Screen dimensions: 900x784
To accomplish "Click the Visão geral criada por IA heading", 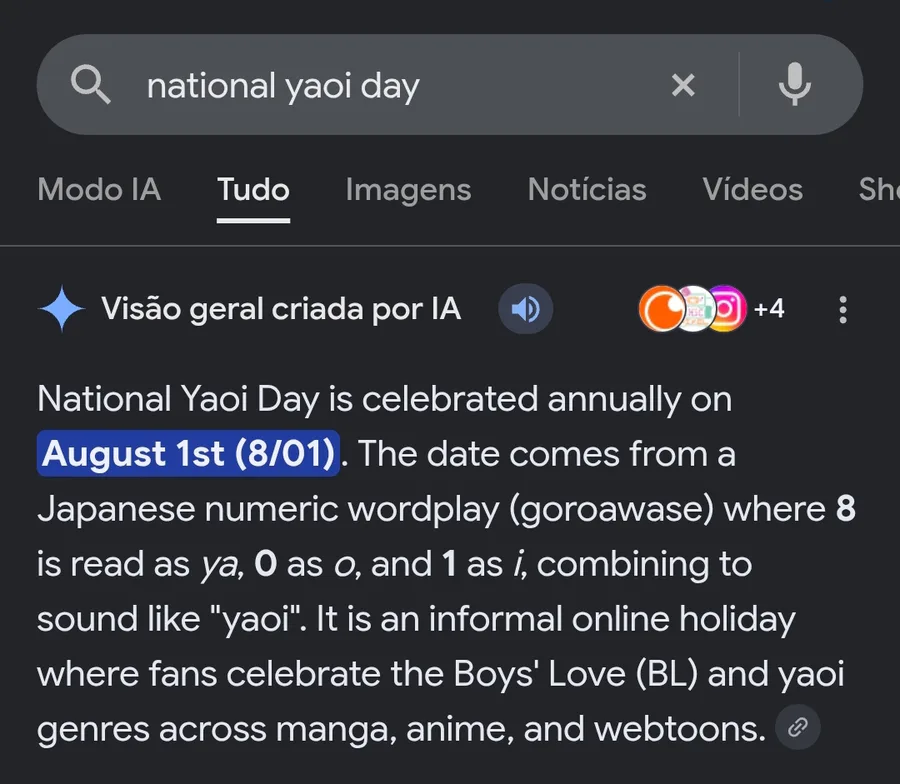I will [281, 309].
